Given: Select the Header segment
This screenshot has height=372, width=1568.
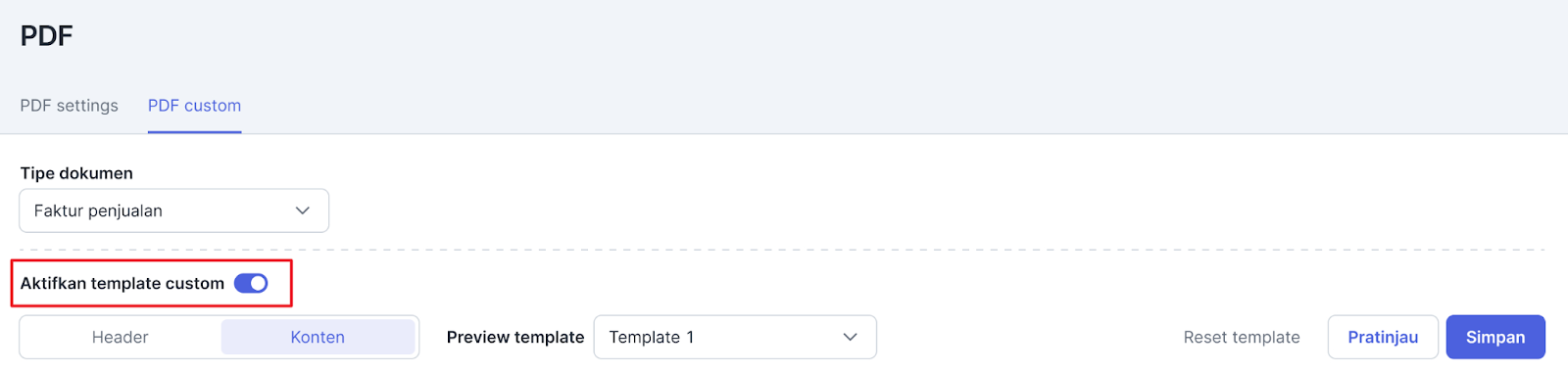Looking at the screenshot, I should 121,337.
